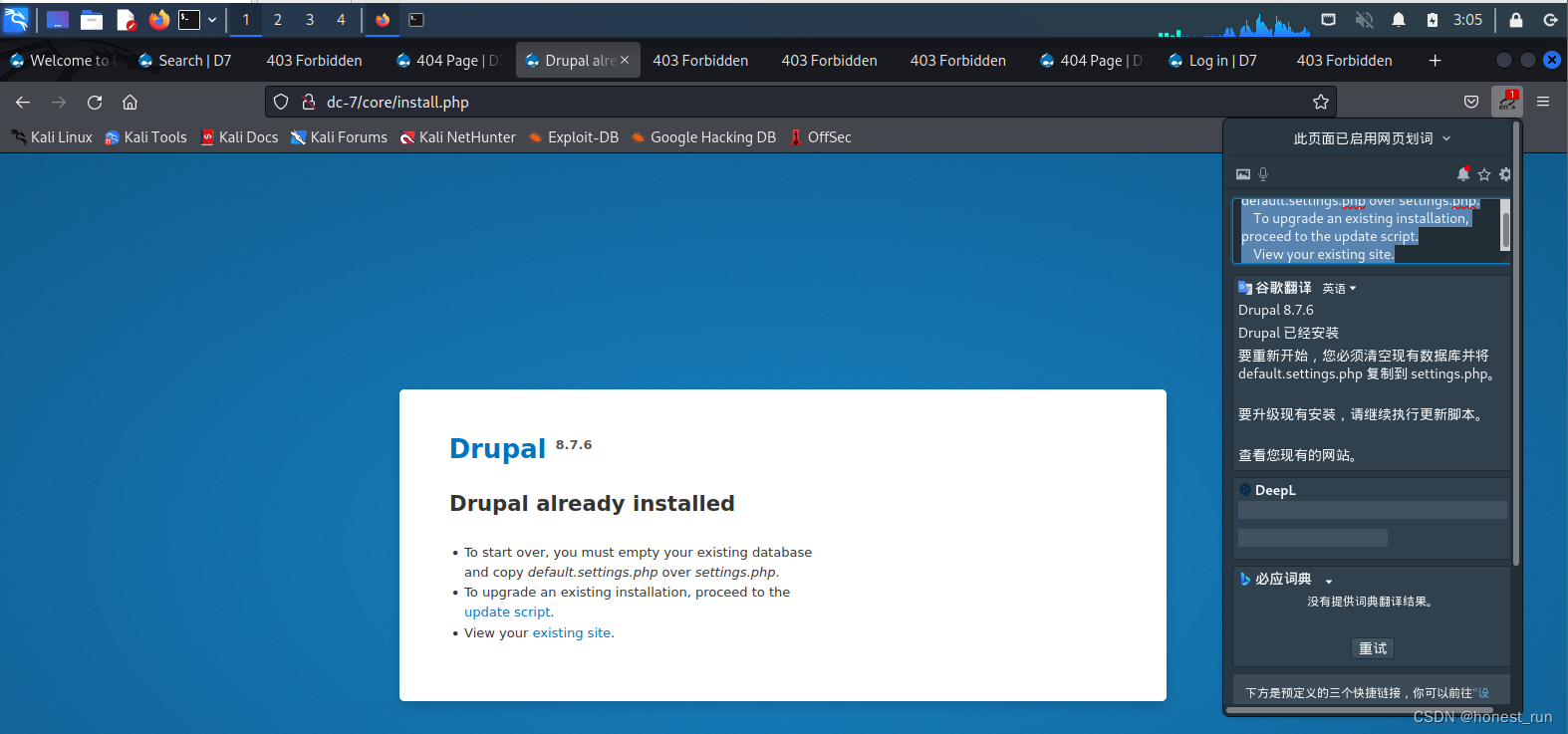Select the terminal window in taskbar

point(416,19)
